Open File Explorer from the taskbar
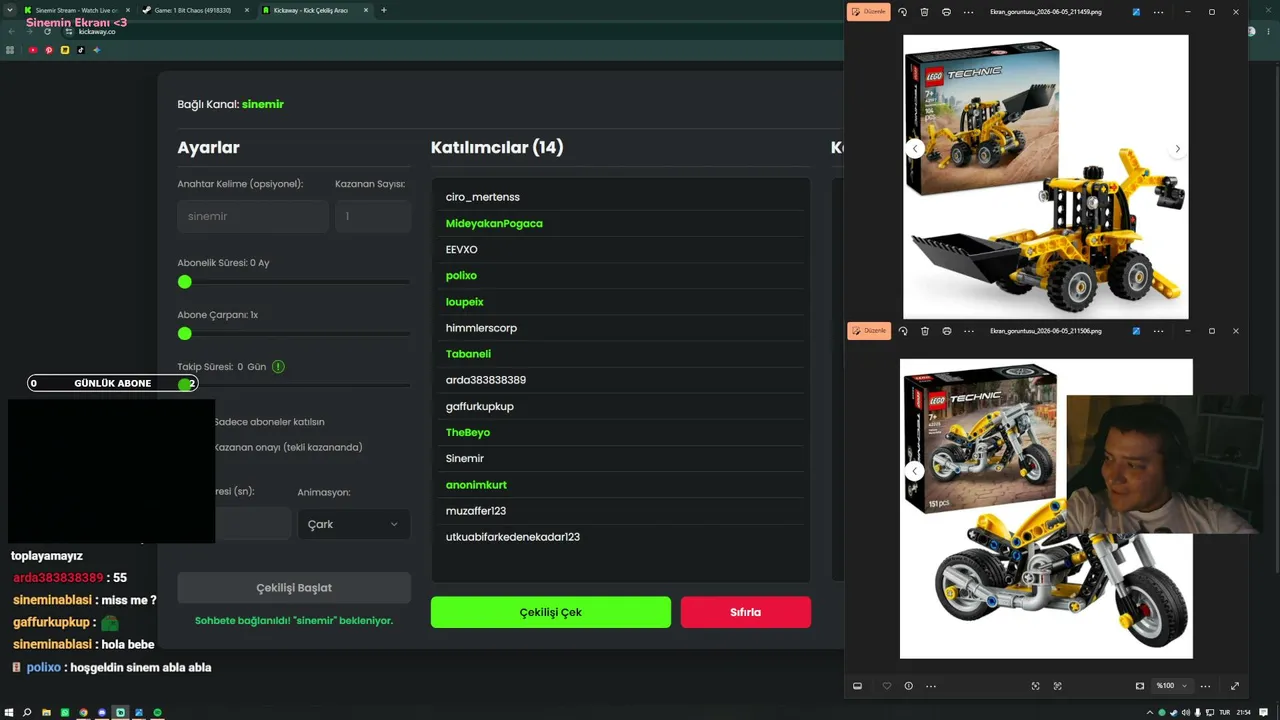The width and height of the screenshot is (1280, 720). [46, 712]
